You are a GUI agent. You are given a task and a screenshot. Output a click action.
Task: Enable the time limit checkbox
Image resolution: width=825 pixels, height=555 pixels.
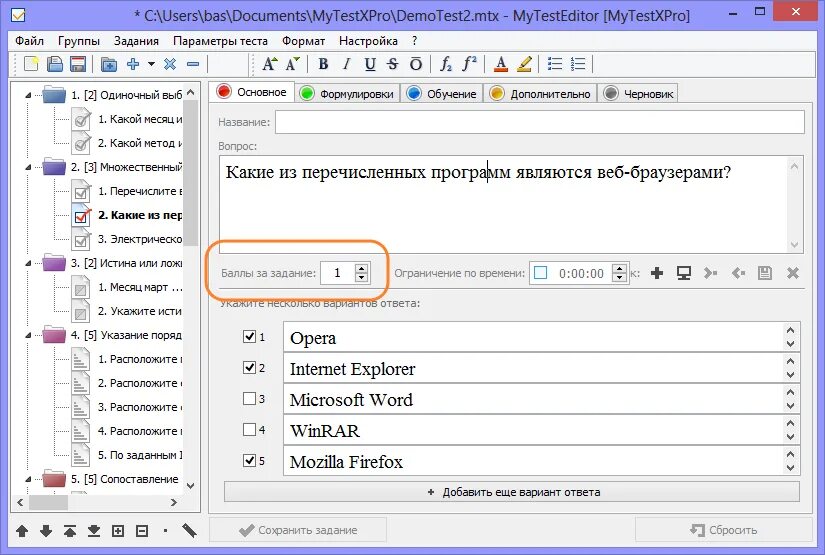point(540,273)
